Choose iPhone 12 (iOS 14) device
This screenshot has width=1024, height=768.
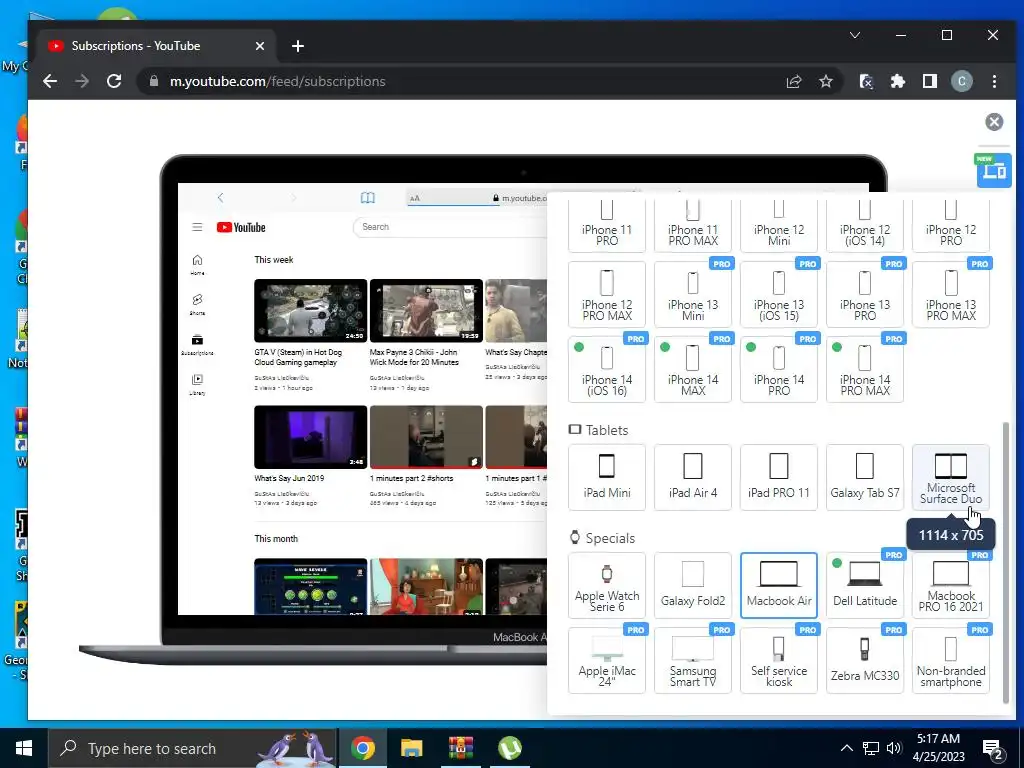coord(865,226)
